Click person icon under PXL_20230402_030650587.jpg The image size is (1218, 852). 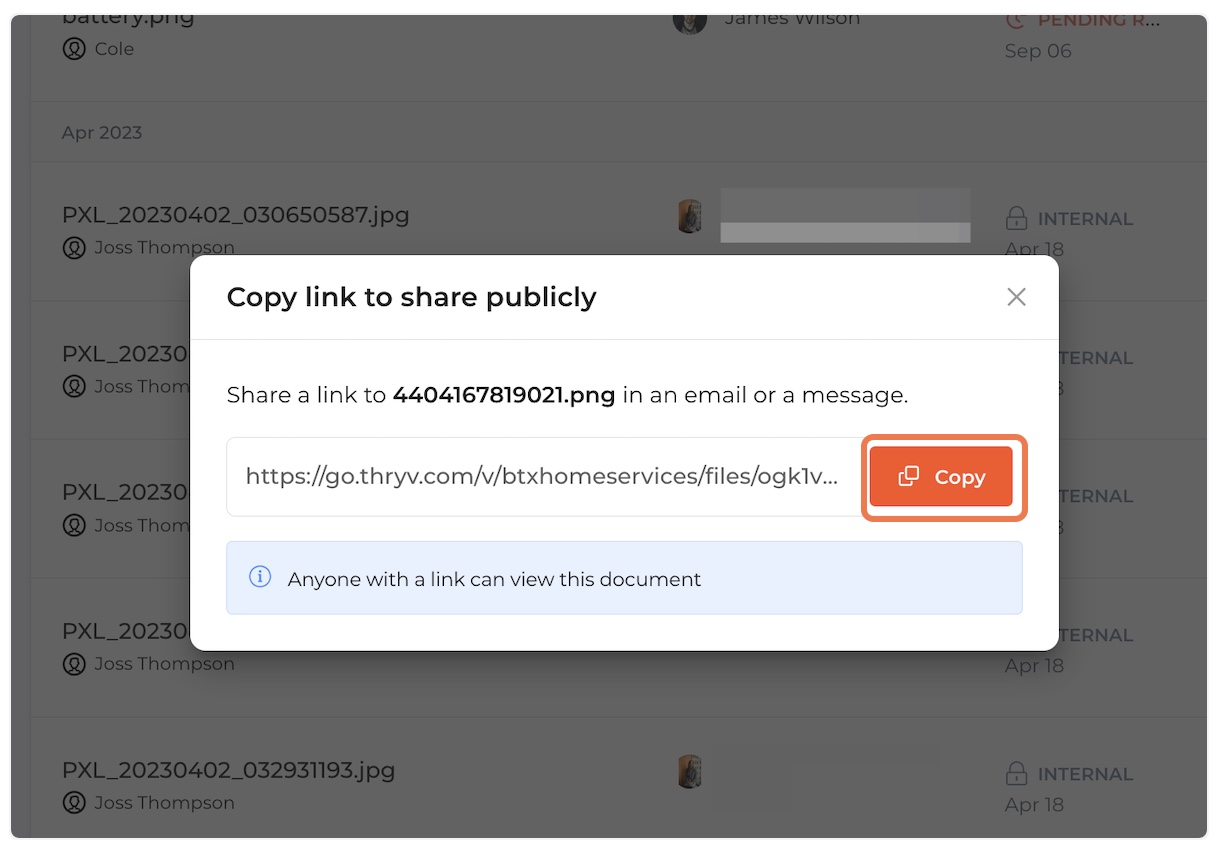74,248
